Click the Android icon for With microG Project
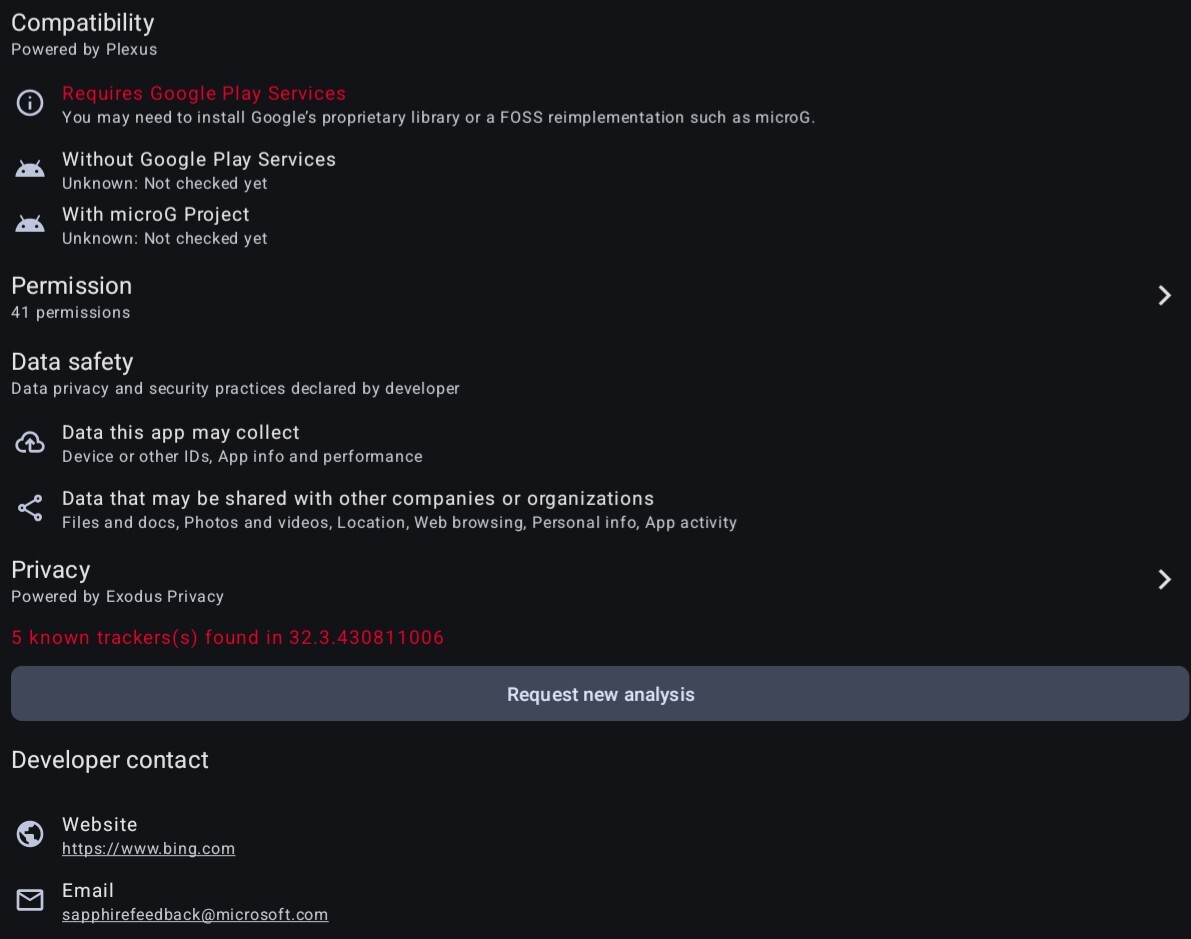 coord(30,224)
